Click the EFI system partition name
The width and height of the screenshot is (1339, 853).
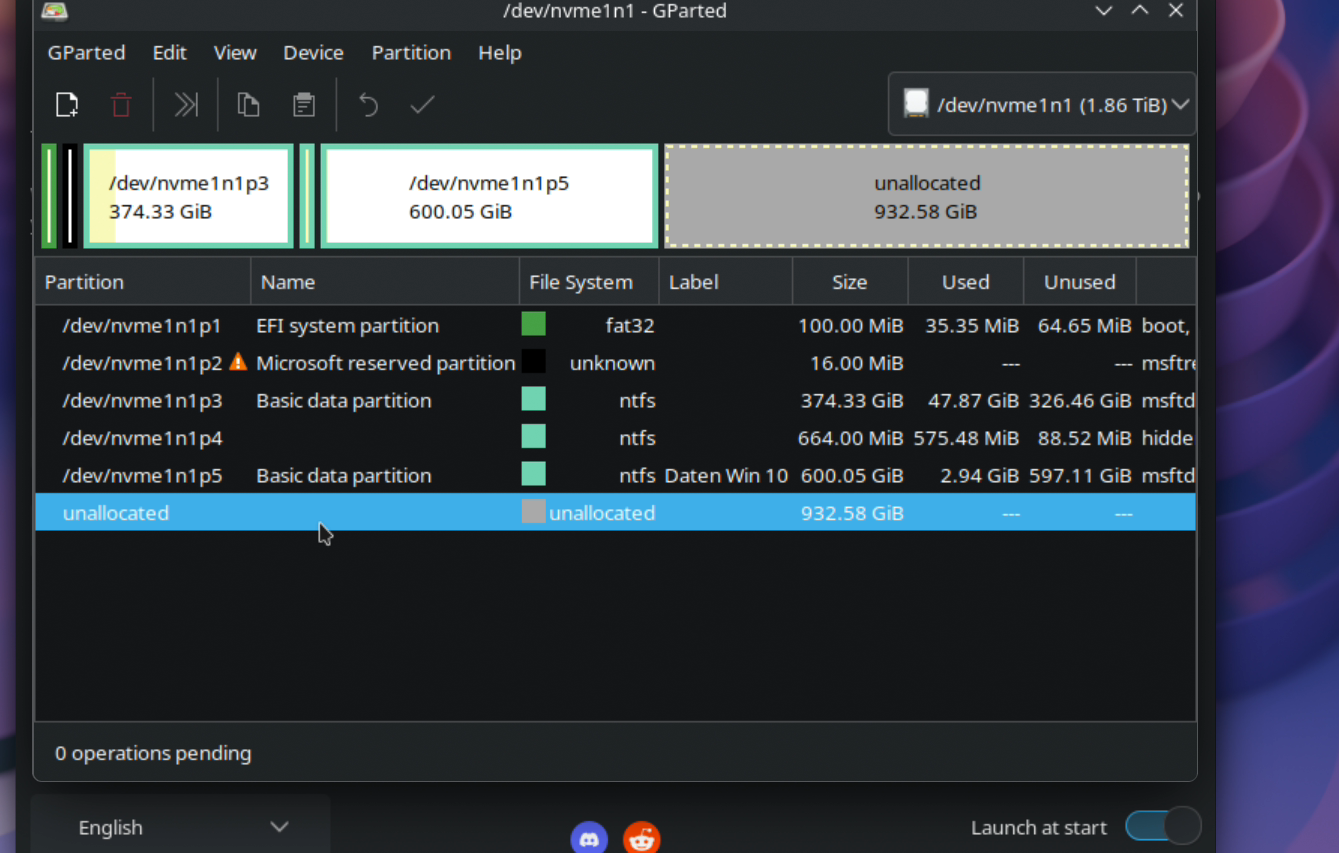347,326
